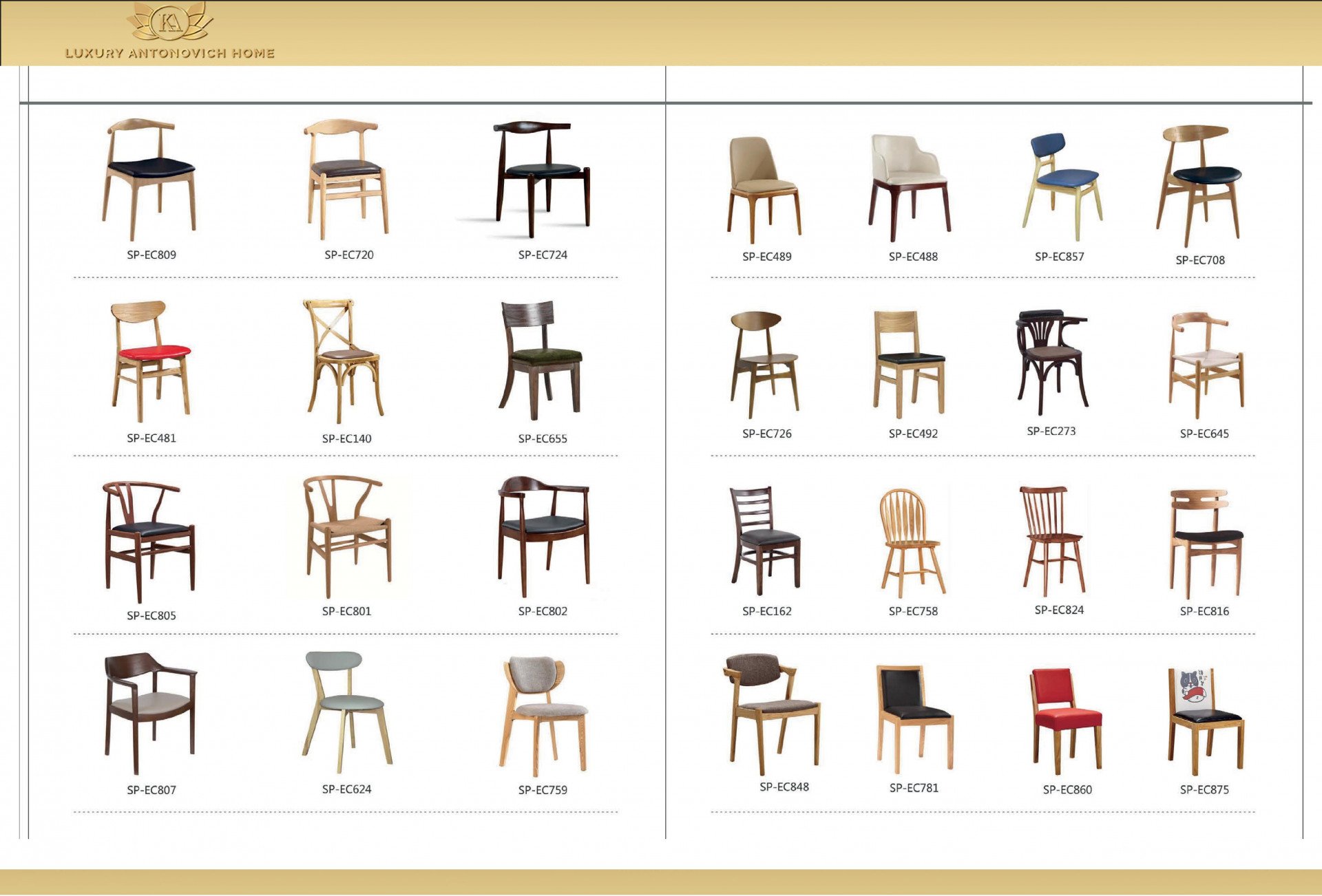Click the SP-EC273 product code
This screenshot has height=896, width=1322.
tap(1051, 431)
